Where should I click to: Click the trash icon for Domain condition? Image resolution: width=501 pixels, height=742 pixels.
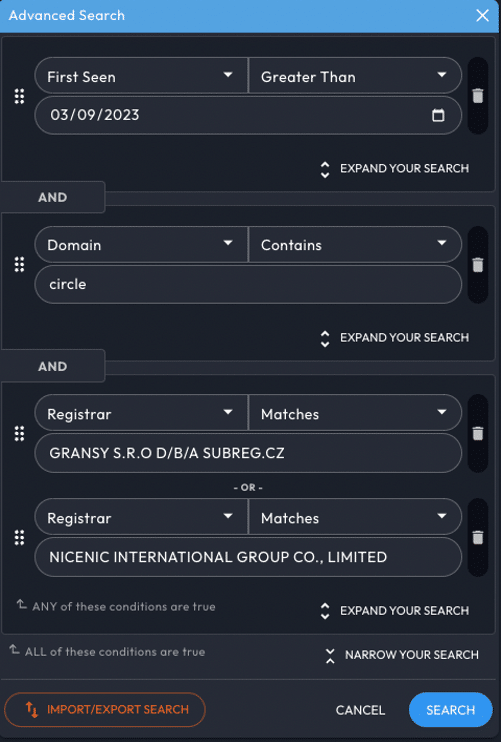(478, 265)
